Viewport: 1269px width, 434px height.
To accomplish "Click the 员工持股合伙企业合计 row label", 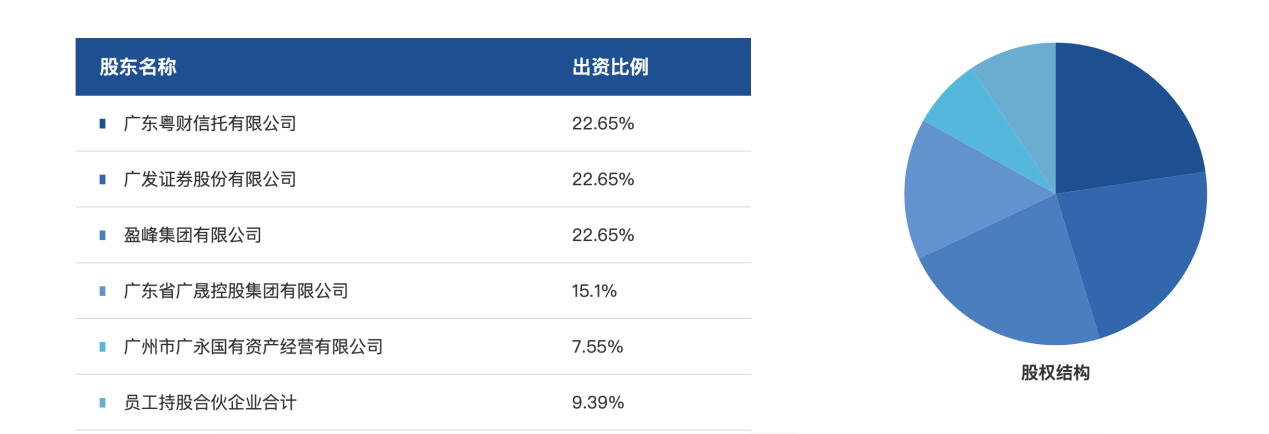I will pos(210,403).
